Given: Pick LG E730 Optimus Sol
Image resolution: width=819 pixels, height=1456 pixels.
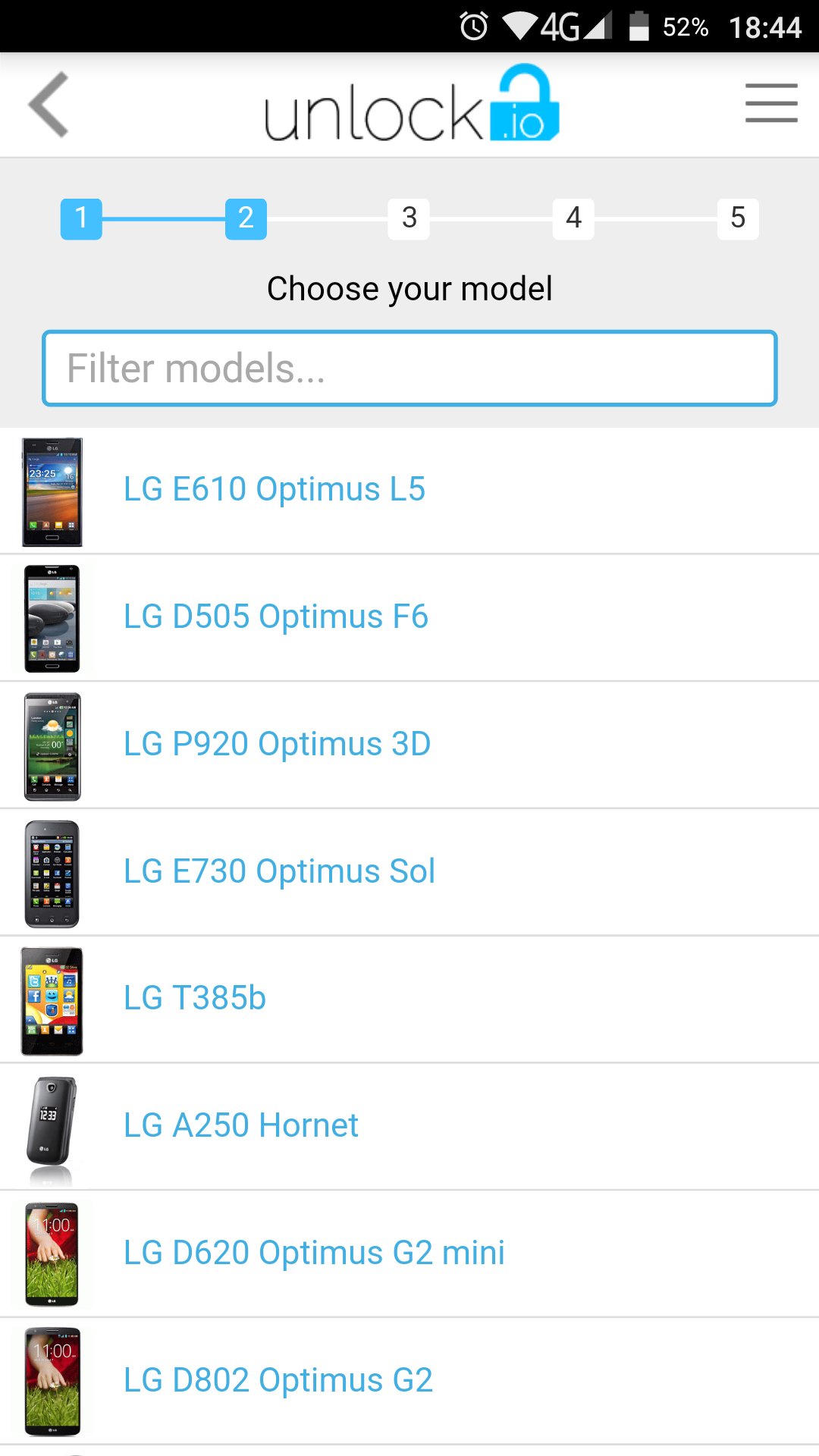Looking at the screenshot, I should tap(279, 871).
